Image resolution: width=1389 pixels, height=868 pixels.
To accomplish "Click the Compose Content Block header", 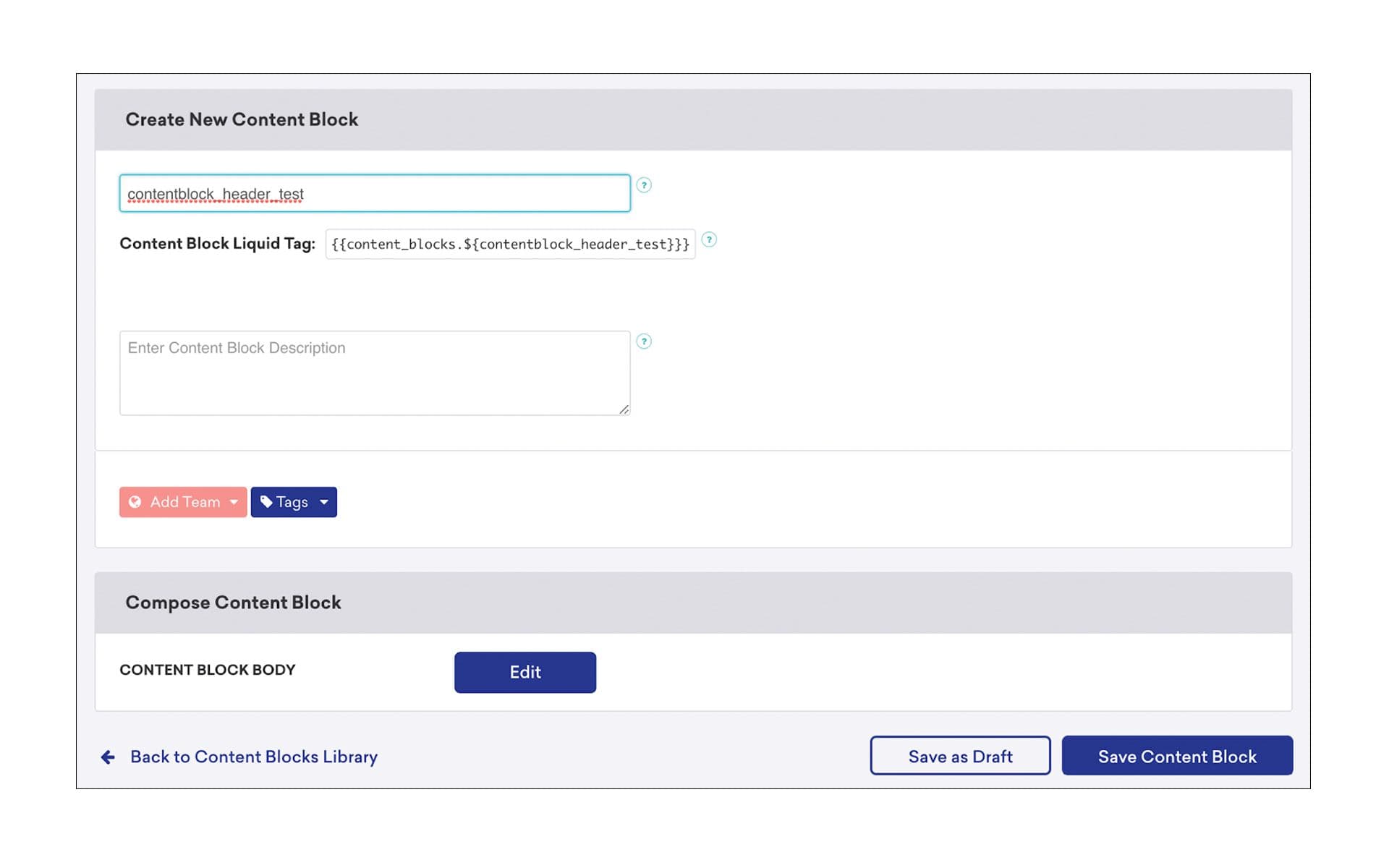I will (233, 603).
